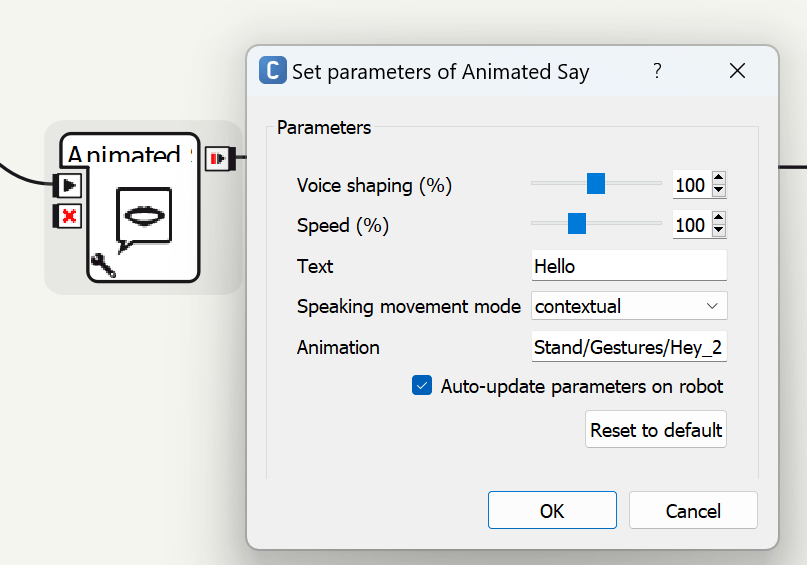Image resolution: width=807 pixels, height=565 pixels.
Task: Click the onStopped output port of the box
Action: (x=218, y=158)
